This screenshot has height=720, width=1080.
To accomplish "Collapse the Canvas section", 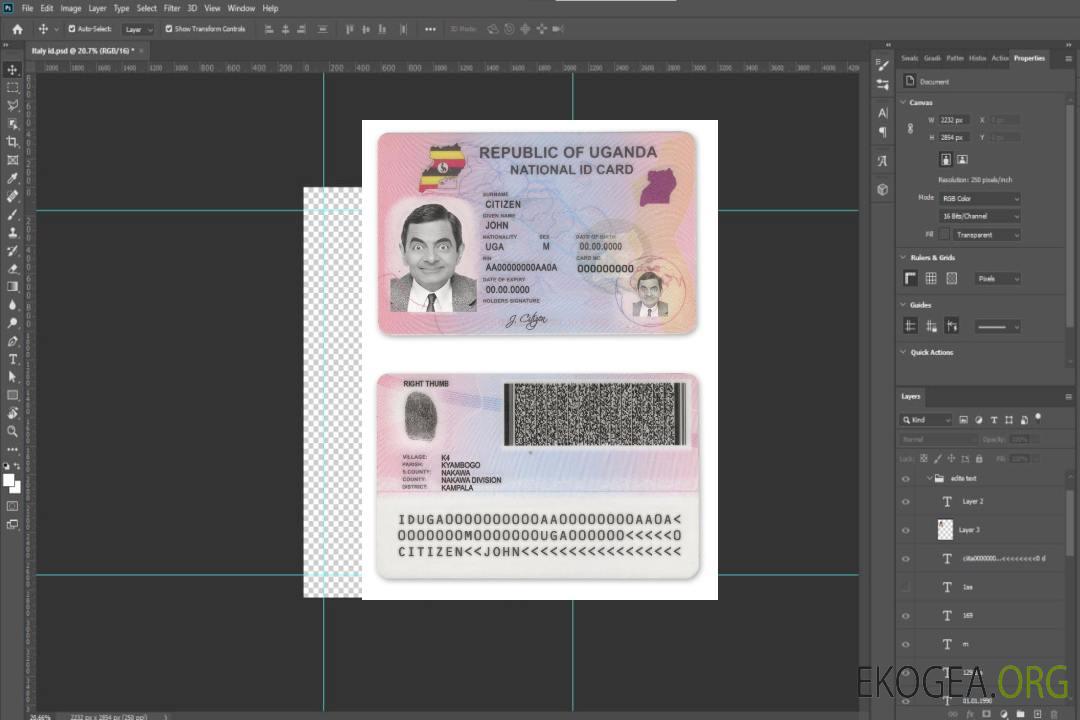I will pyautogui.click(x=903, y=102).
